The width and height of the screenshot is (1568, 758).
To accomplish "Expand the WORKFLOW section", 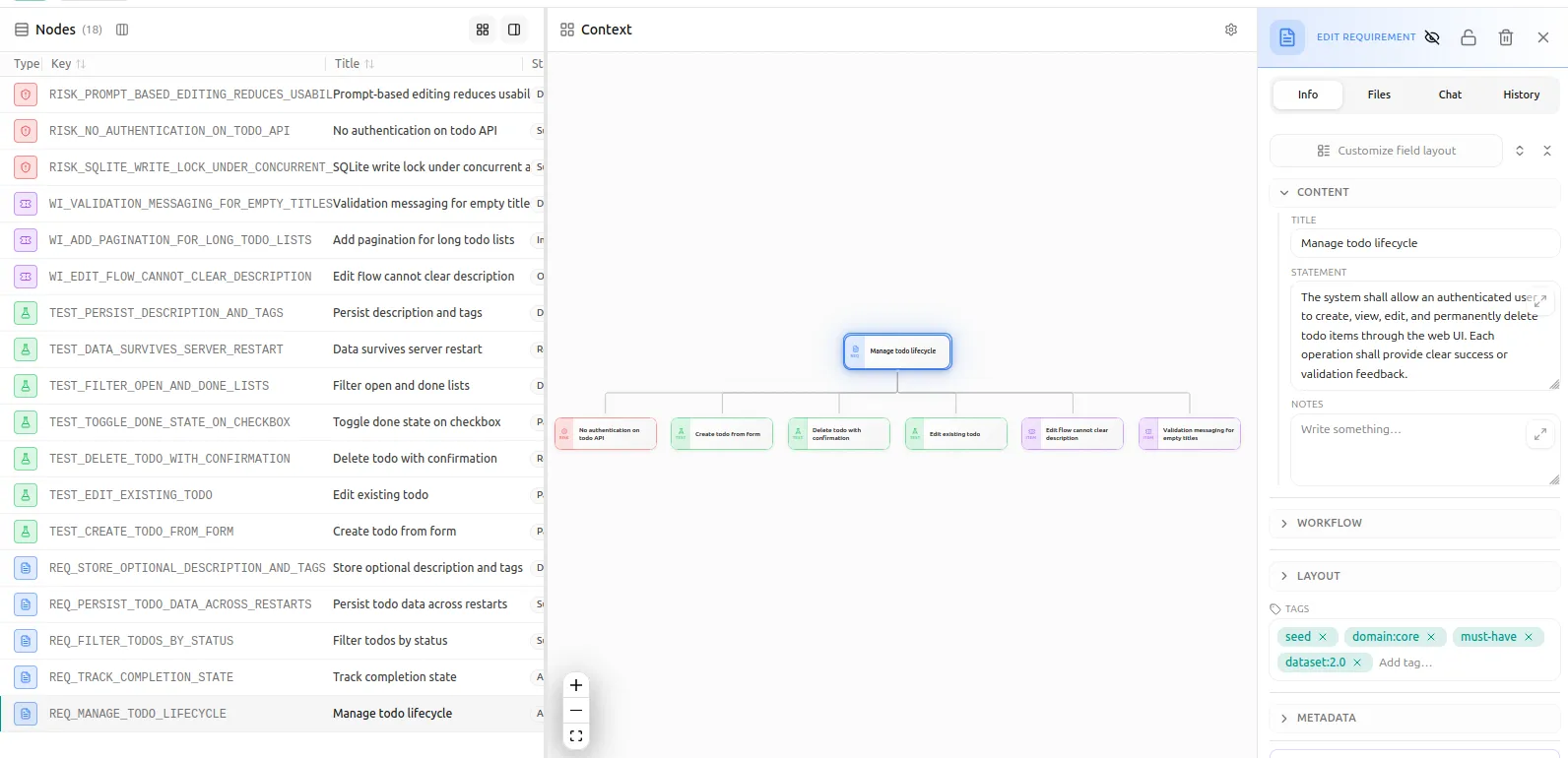I will (x=1414, y=523).
